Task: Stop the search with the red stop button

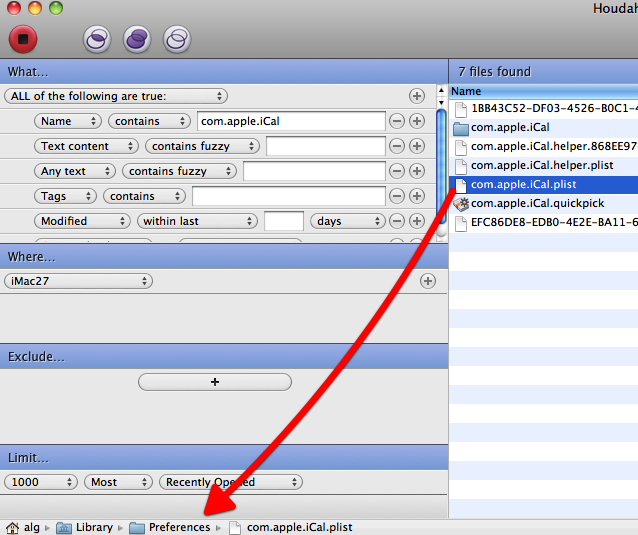Action: click(x=23, y=39)
